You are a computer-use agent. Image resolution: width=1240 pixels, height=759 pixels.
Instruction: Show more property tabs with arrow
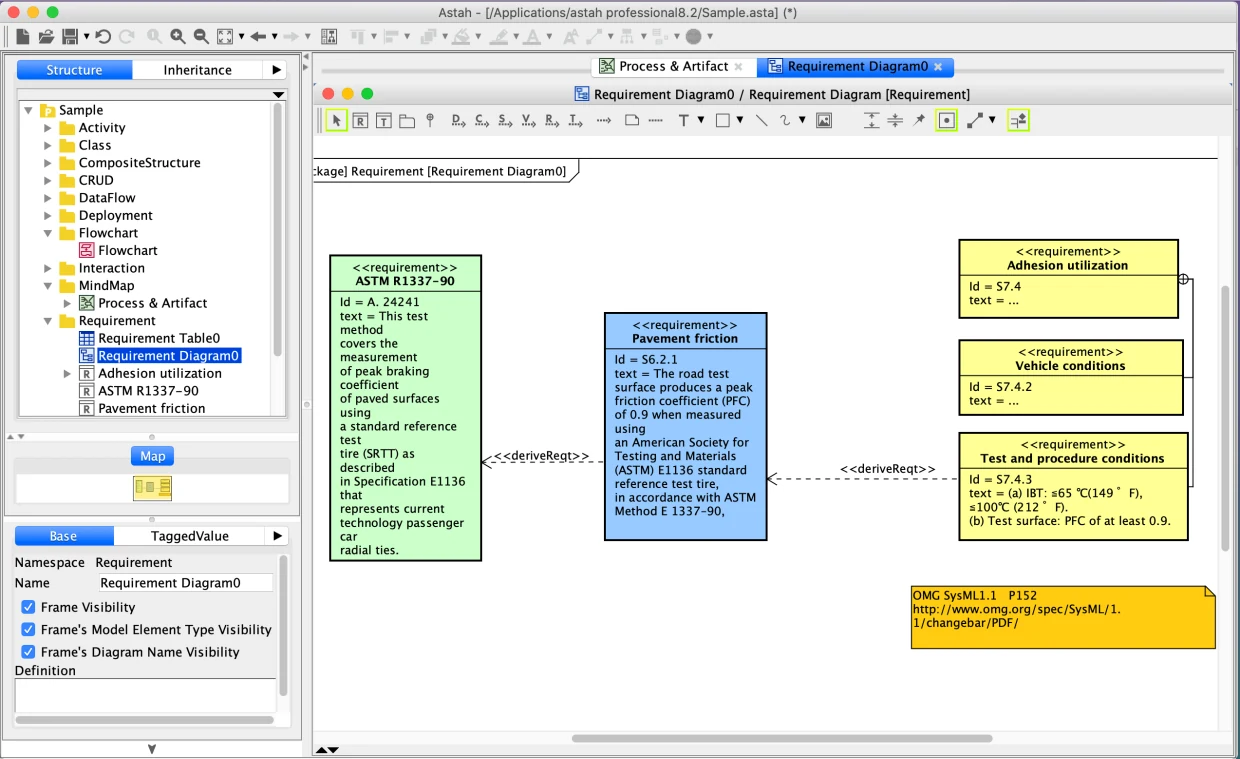277,536
